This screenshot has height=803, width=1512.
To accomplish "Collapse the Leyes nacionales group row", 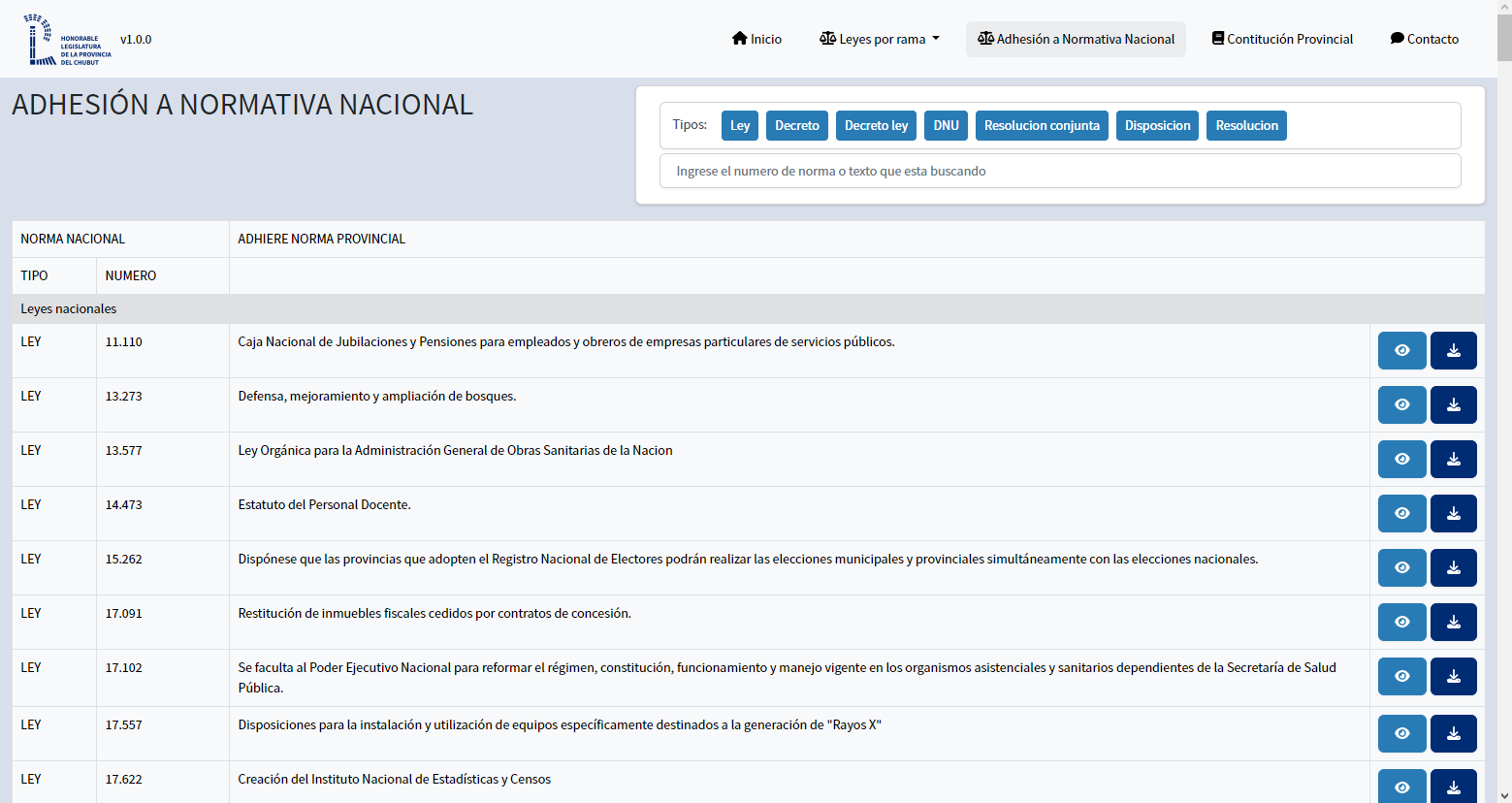I will coord(69,309).
